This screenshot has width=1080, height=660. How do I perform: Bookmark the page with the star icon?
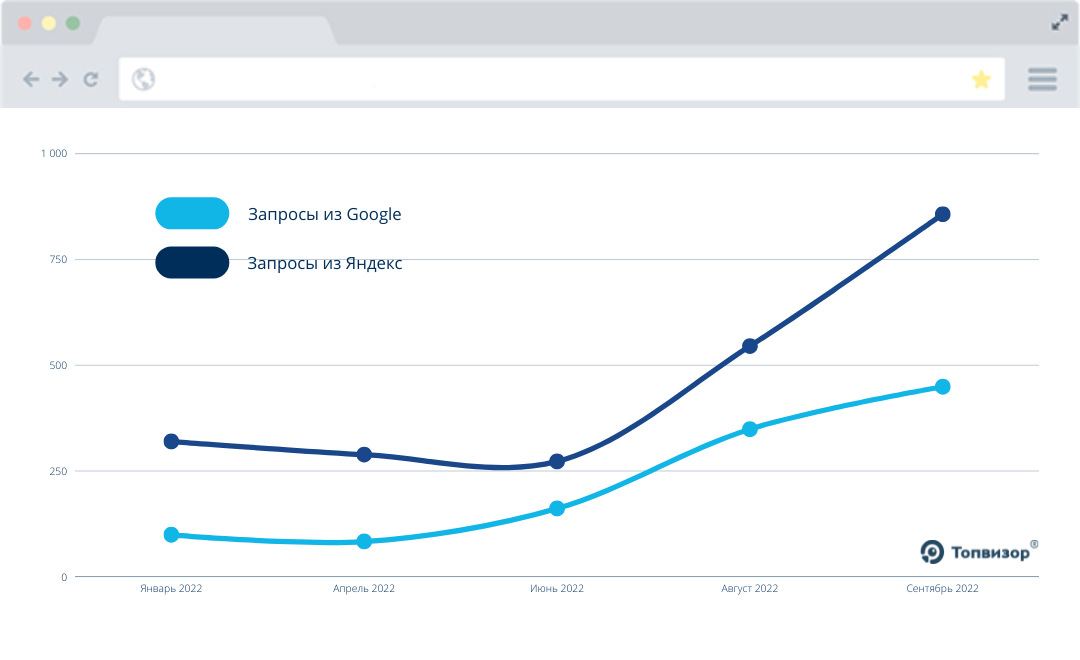[981, 79]
